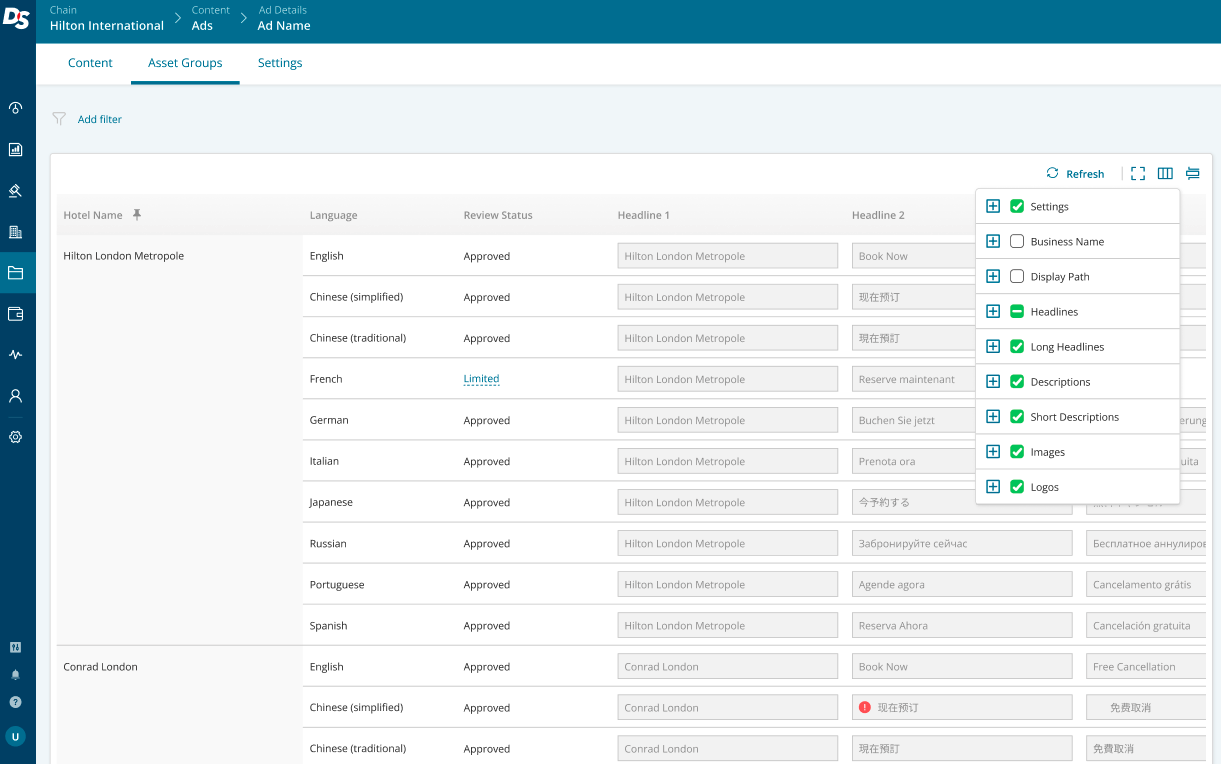
Task: Open the column chooser icon
Action: coord(1165,173)
